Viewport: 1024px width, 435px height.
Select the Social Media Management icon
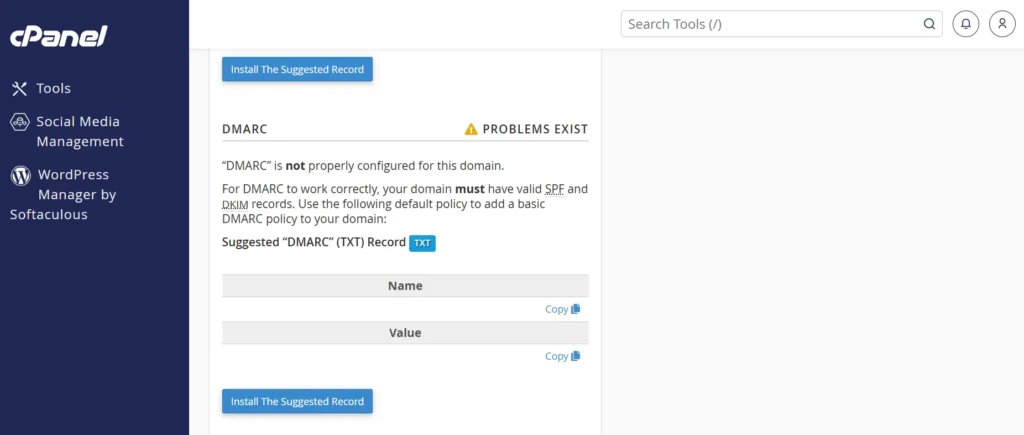(x=20, y=121)
